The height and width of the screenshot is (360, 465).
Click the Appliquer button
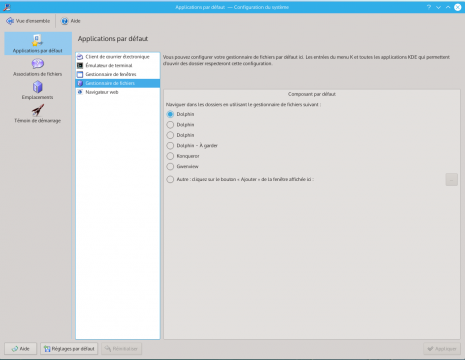(442, 349)
